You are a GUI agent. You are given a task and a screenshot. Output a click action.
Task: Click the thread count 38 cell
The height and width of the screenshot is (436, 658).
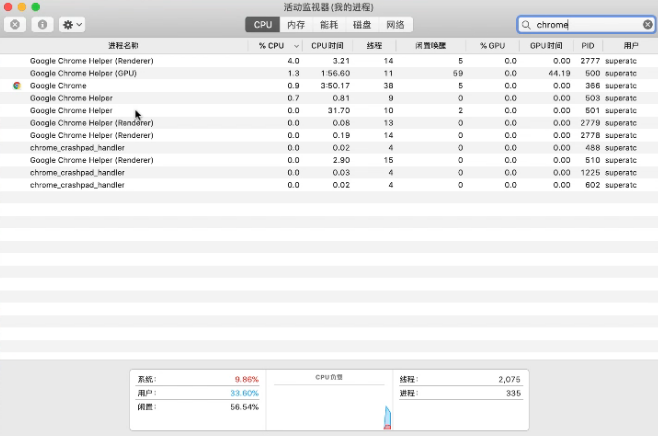[x=388, y=86]
